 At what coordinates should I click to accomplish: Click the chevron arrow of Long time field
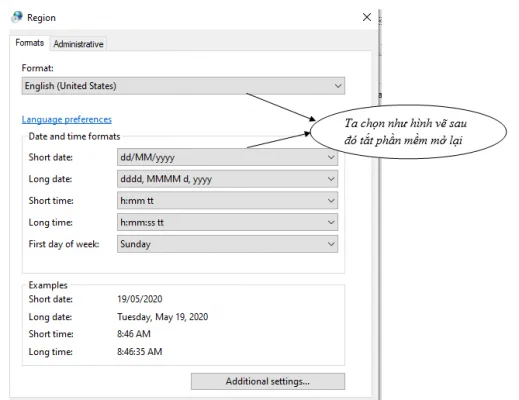pos(331,222)
